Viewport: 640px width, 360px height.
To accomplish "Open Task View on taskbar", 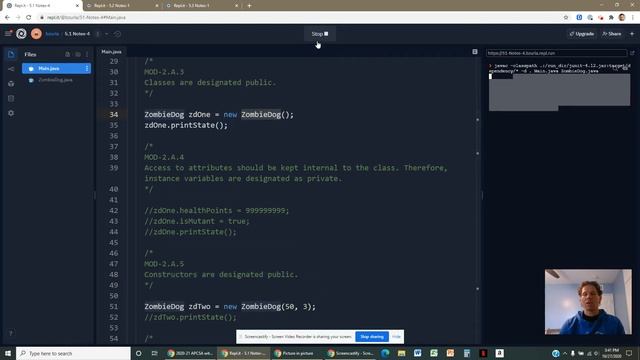I will coord(154,353).
